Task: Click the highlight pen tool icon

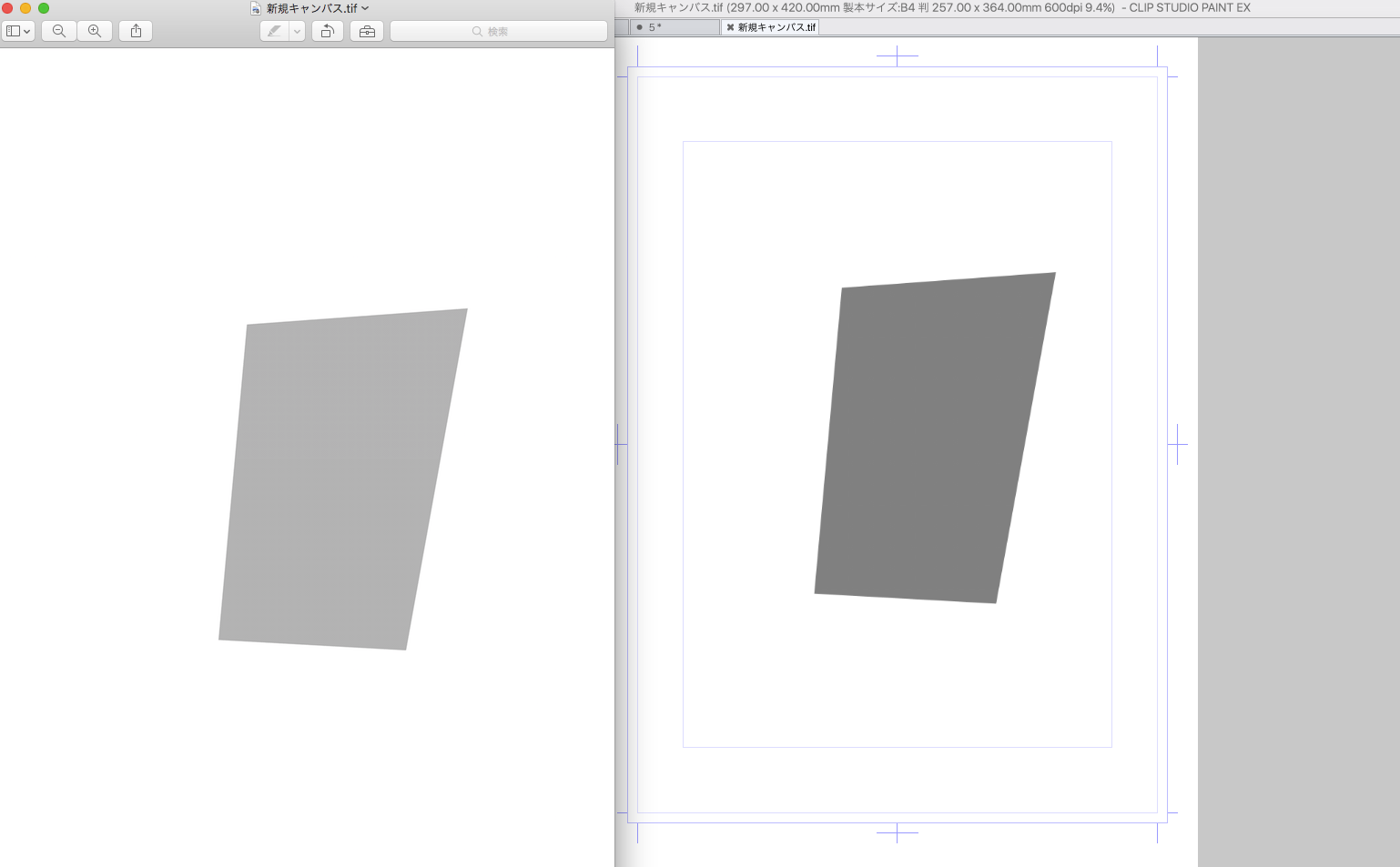Action: pos(274,31)
